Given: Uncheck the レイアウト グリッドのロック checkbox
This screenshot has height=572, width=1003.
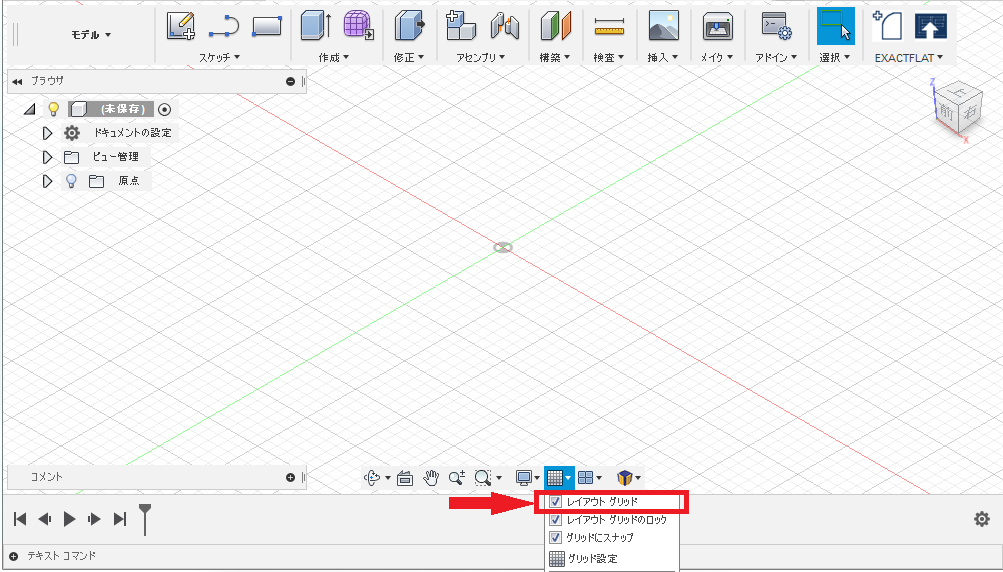Looking at the screenshot, I should 555,520.
